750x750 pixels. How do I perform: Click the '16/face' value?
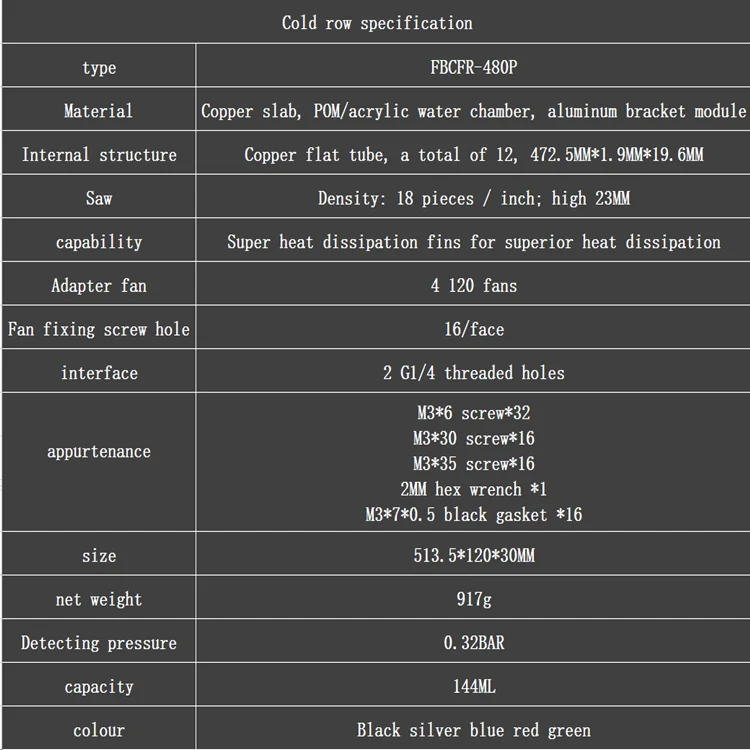474,329
